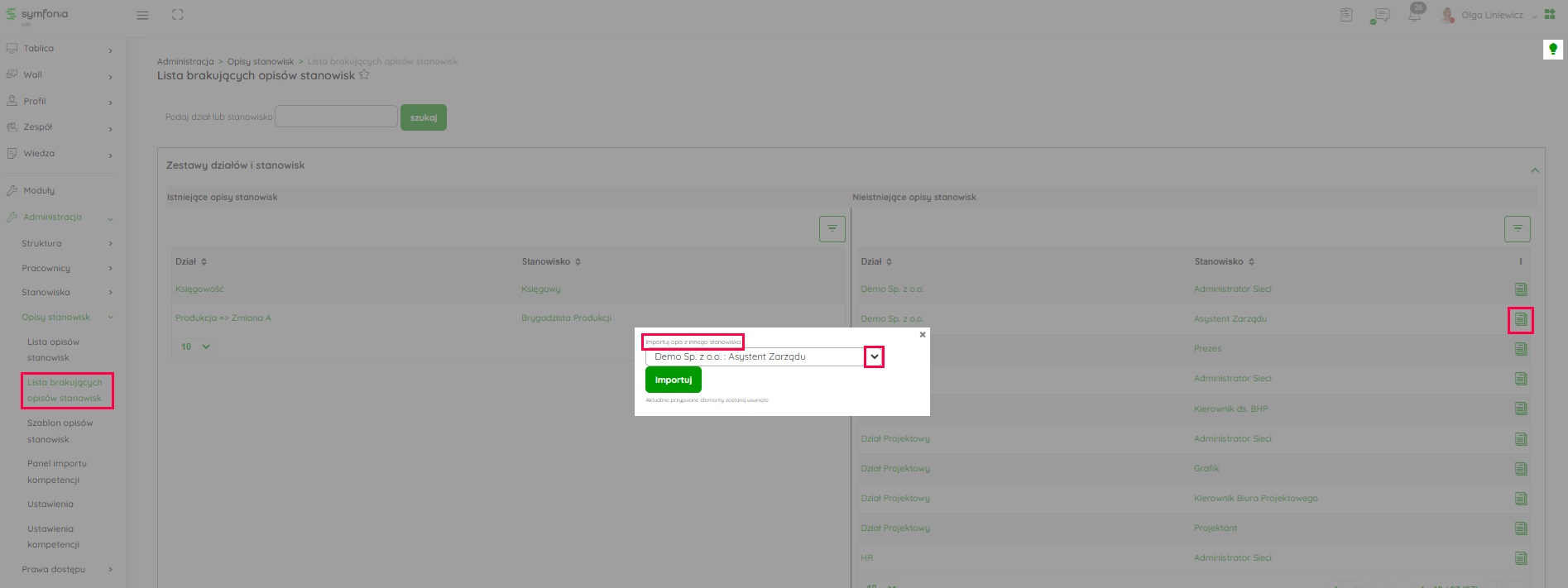Open the position selection dropdown arrow
Image resolution: width=1568 pixels, height=588 pixels.
coord(874,357)
